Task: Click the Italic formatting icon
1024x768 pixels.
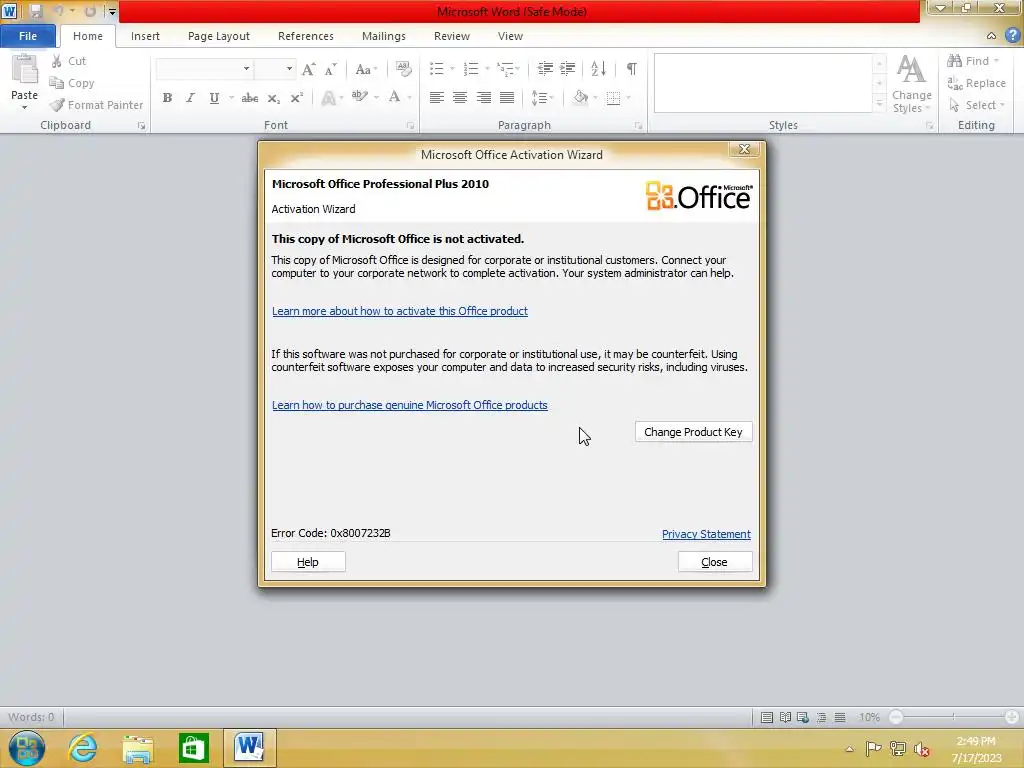Action: 190,98
